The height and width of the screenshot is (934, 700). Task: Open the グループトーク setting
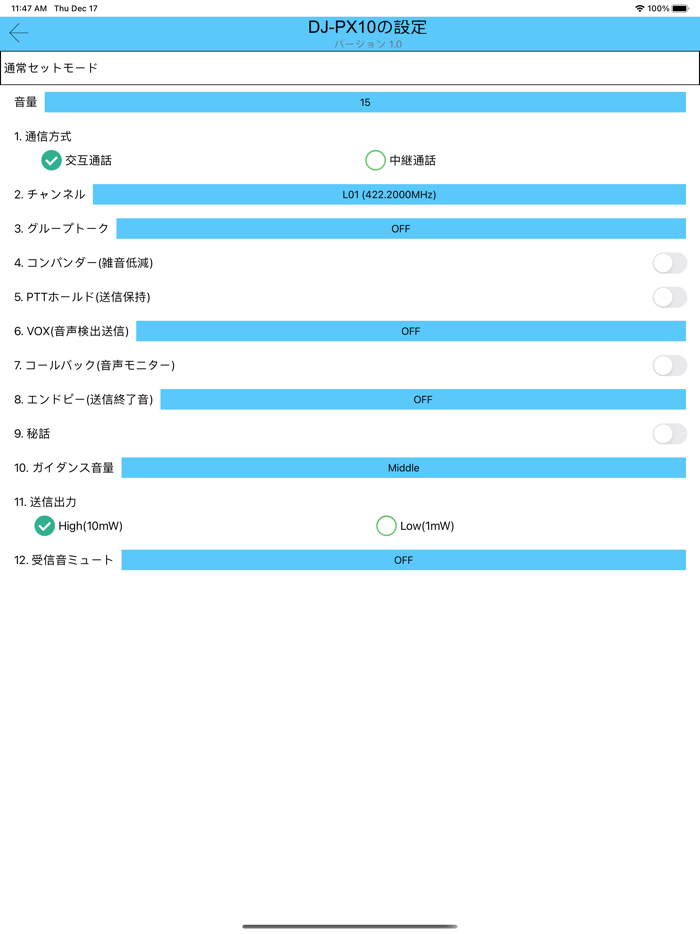[x=400, y=228]
